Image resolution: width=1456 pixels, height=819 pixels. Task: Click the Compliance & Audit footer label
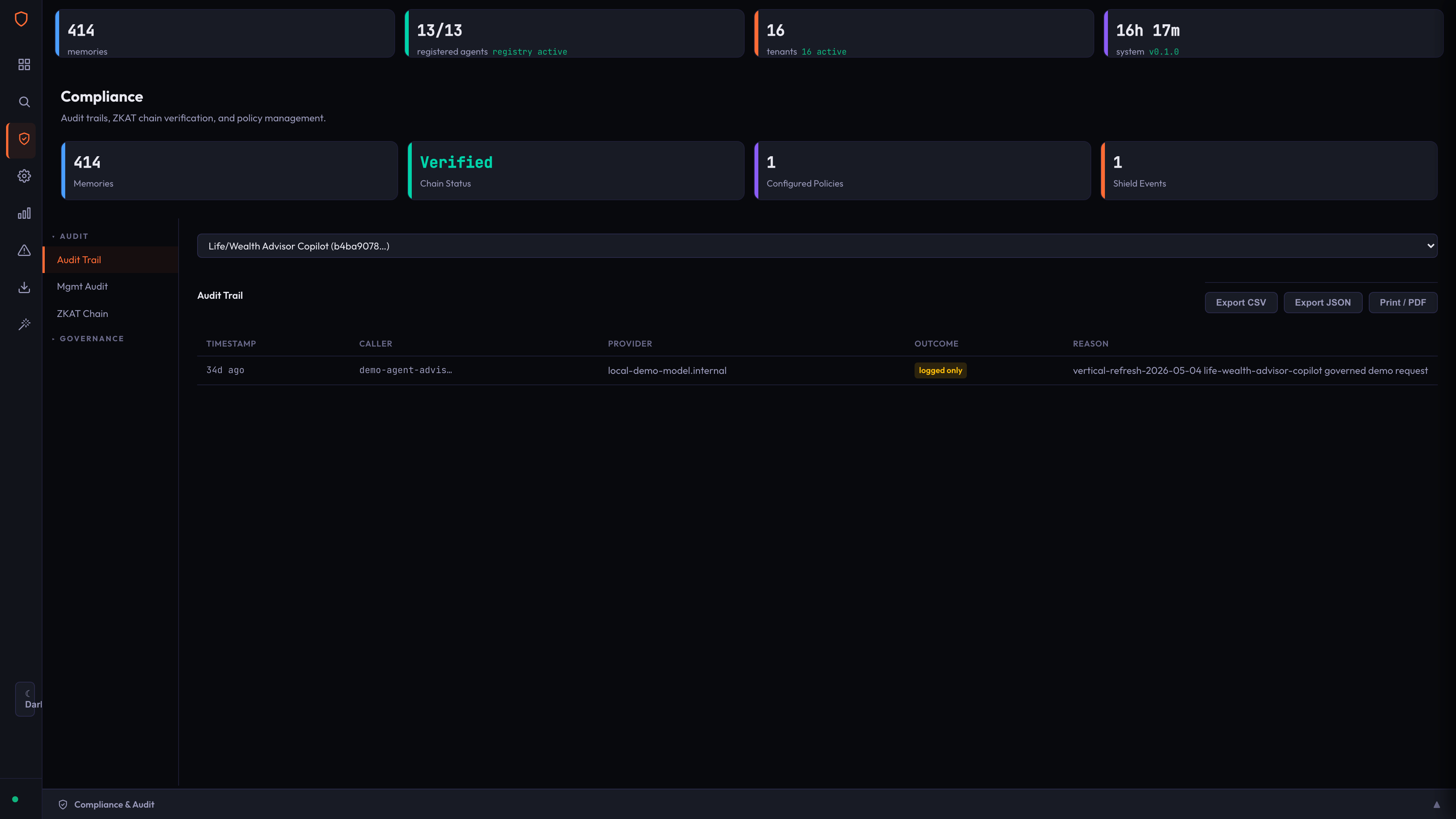pyautogui.click(x=114, y=804)
